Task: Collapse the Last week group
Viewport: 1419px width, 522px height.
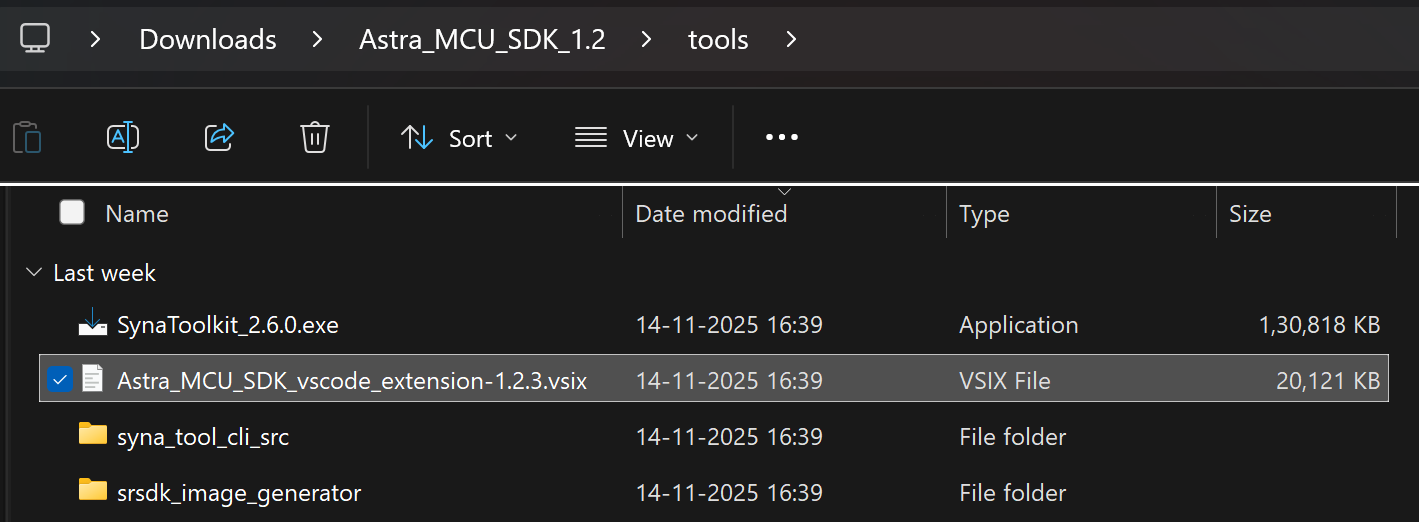Action: [35, 273]
